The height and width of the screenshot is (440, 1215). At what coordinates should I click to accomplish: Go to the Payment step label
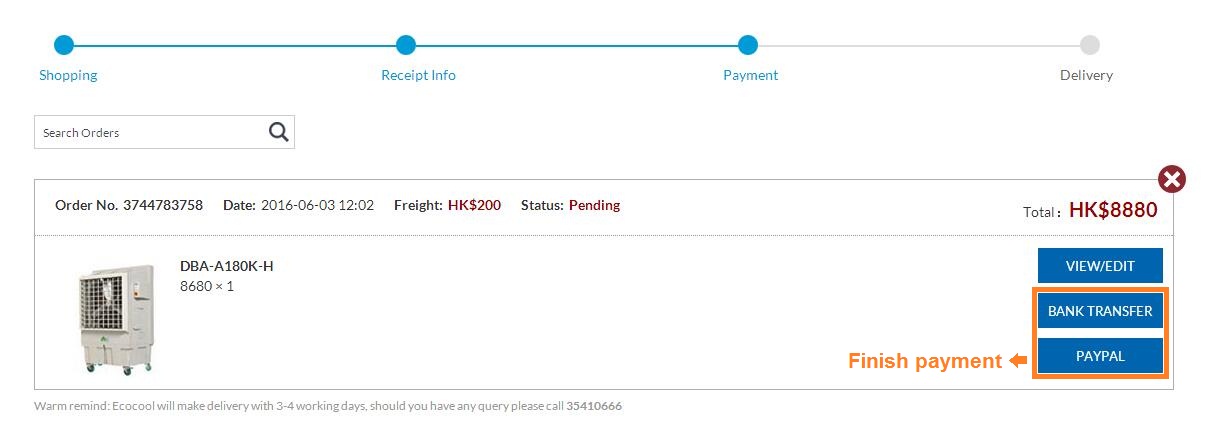pos(750,75)
